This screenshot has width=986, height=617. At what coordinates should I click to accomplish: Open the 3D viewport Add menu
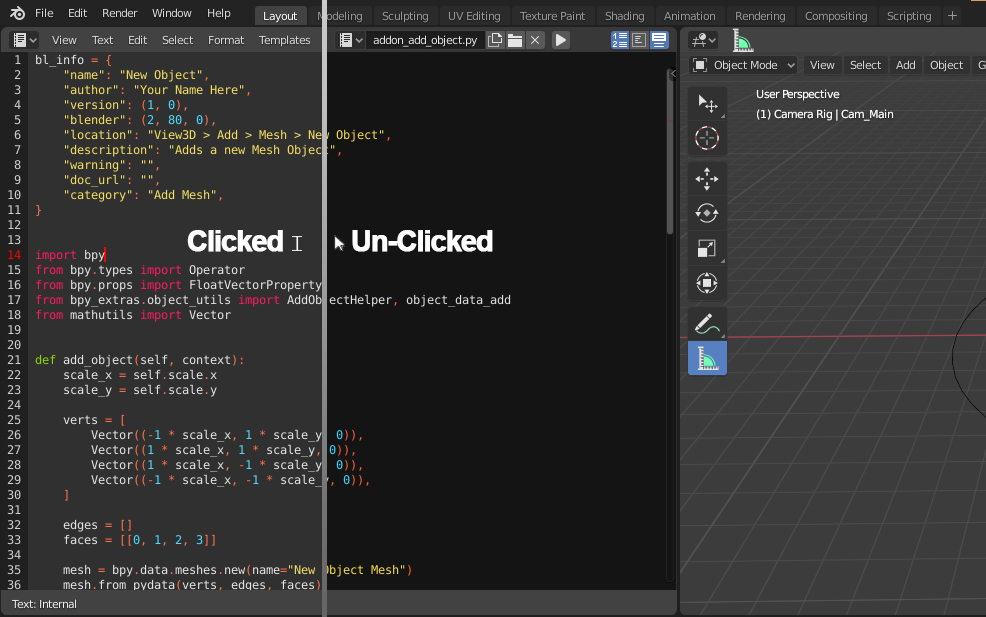(906, 65)
